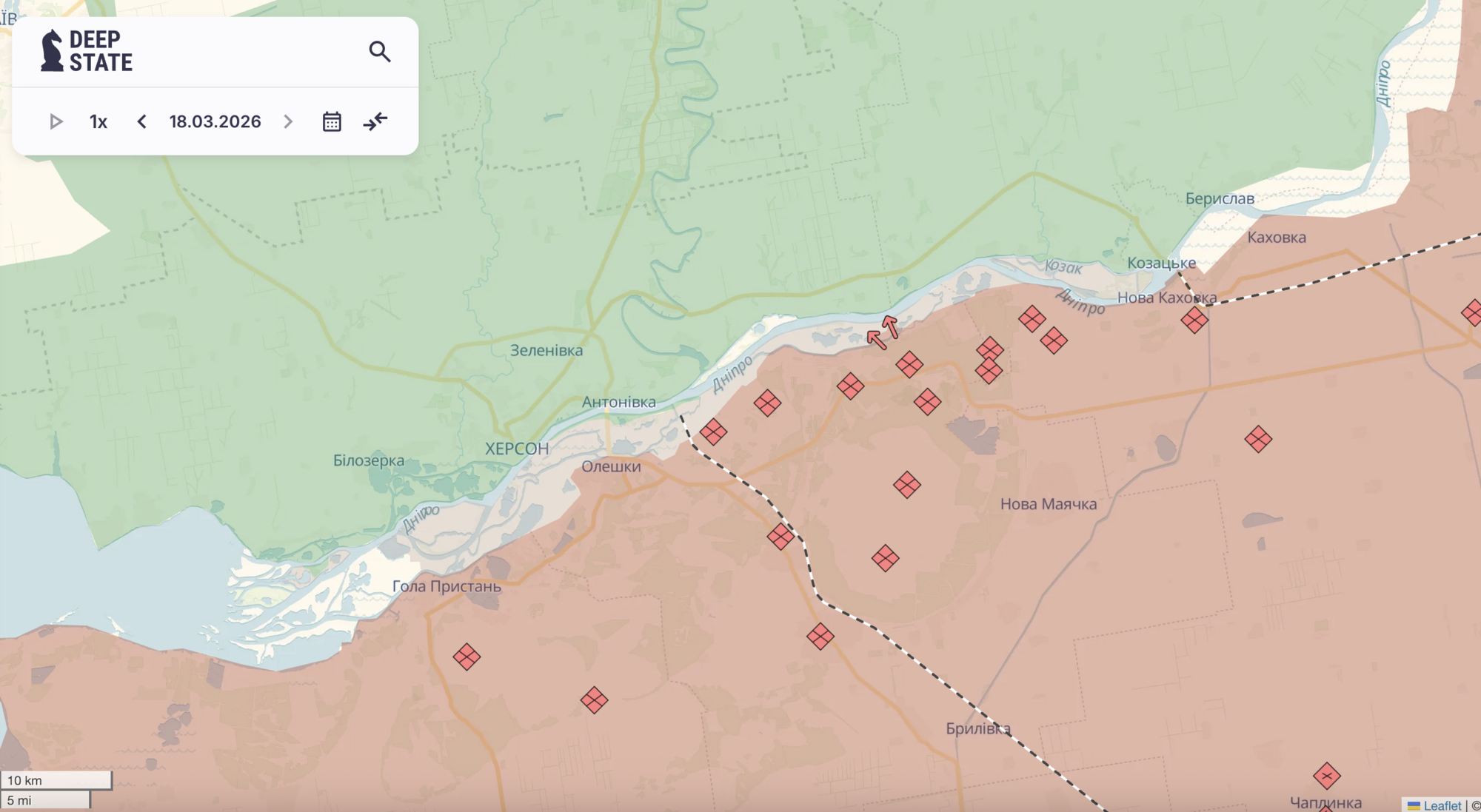1481x812 pixels.
Task: Open the calendar date picker
Action: (332, 121)
